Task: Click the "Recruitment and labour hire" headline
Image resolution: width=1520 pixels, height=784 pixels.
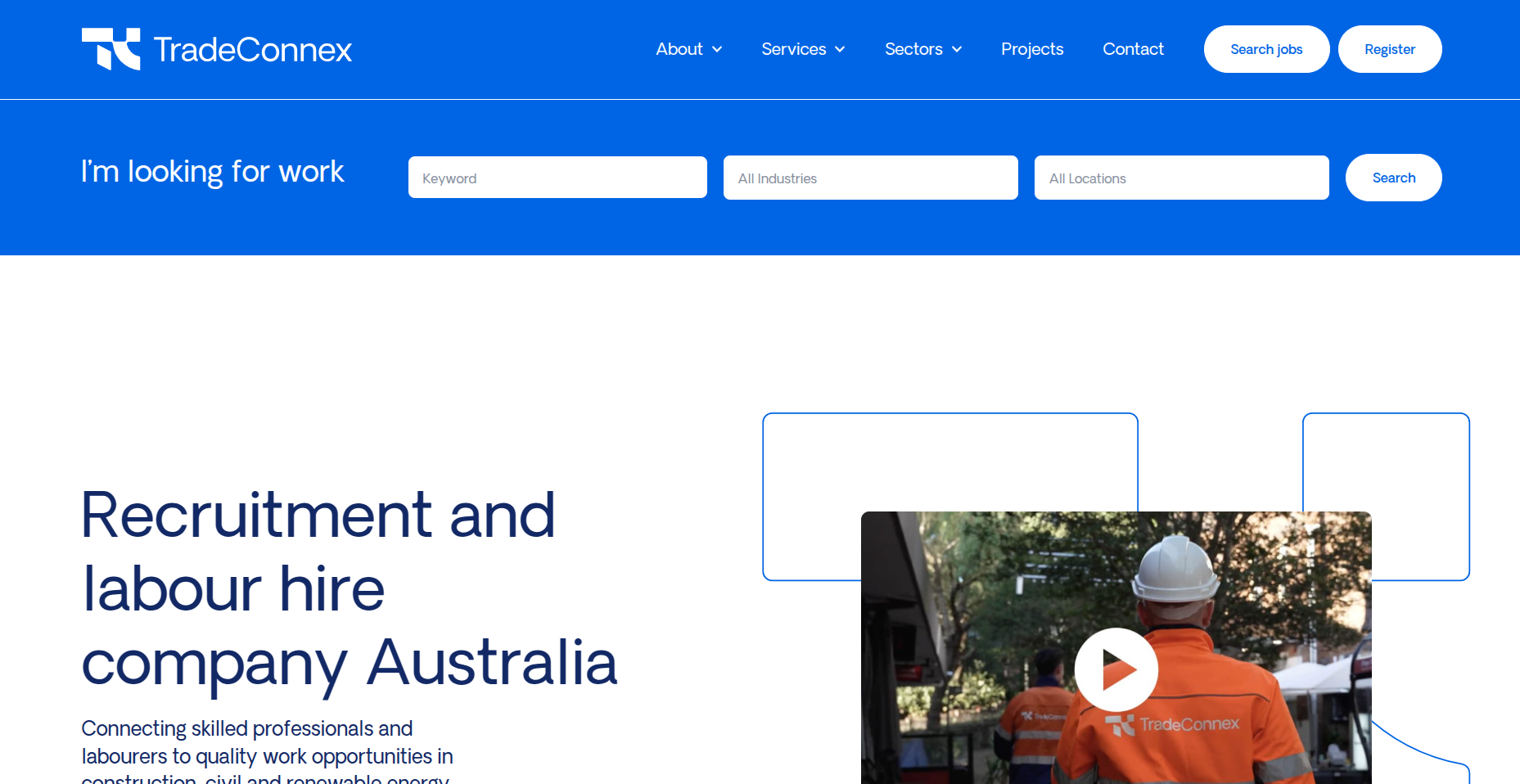Action: (318, 551)
